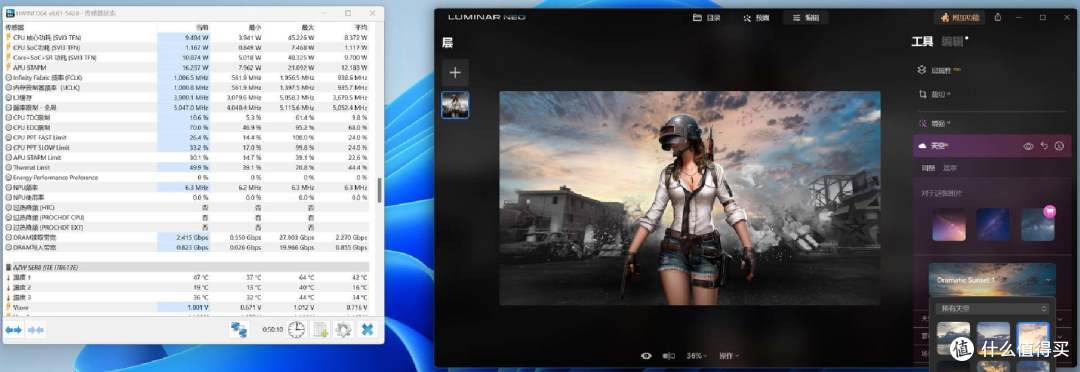Viewport: 1080px width, 372px height.
Task: Pick the first mountain sky thumbnail in list
Action: pos(953,338)
